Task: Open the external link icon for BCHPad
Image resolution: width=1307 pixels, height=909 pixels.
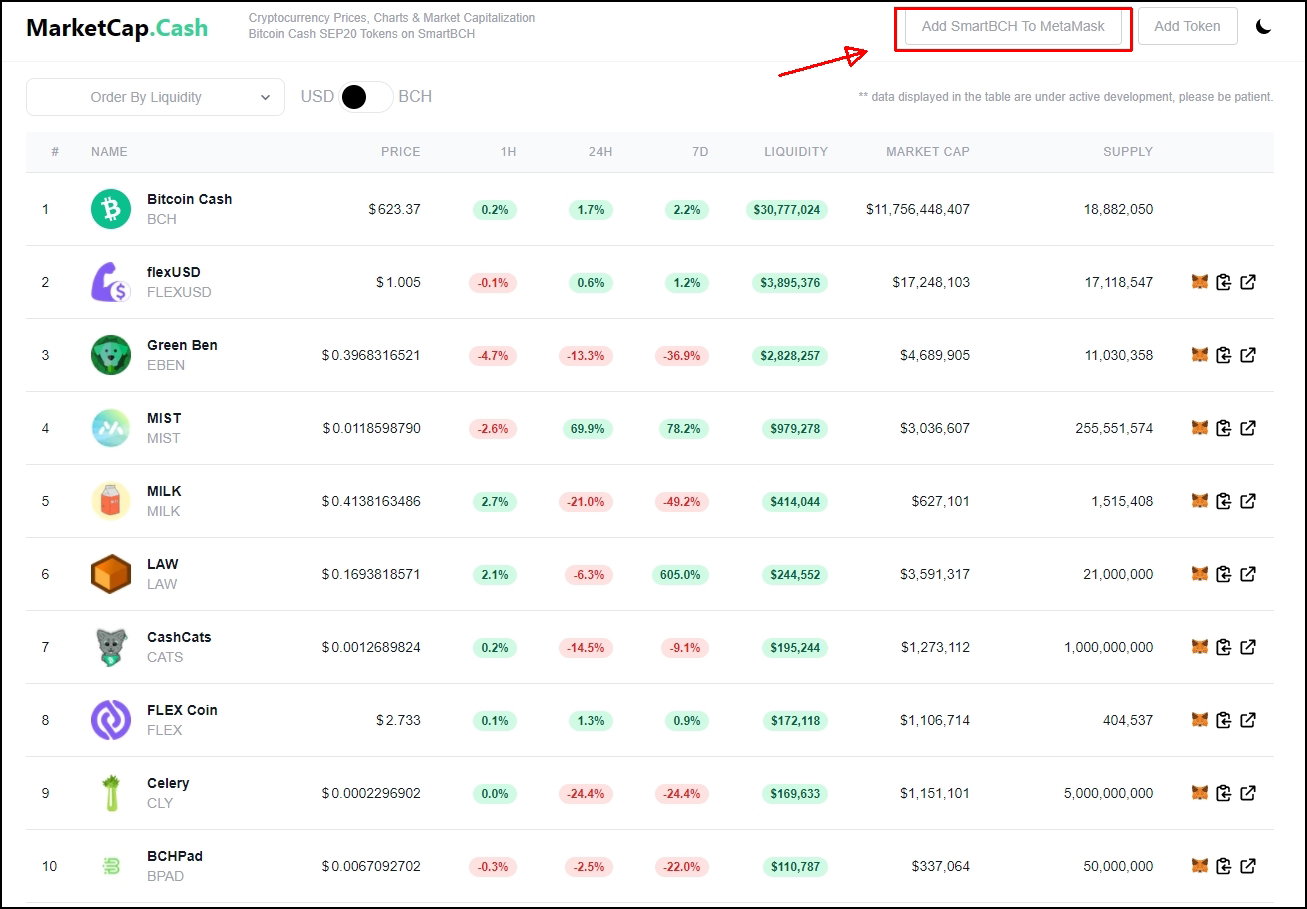Action: [1248, 866]
